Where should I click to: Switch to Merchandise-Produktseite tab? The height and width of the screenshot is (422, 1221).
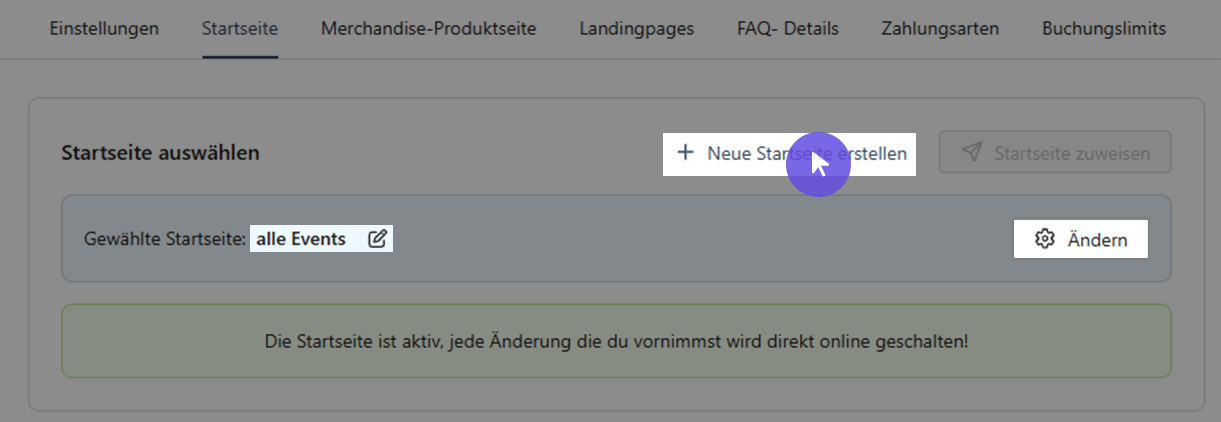(x=429, y=29)
